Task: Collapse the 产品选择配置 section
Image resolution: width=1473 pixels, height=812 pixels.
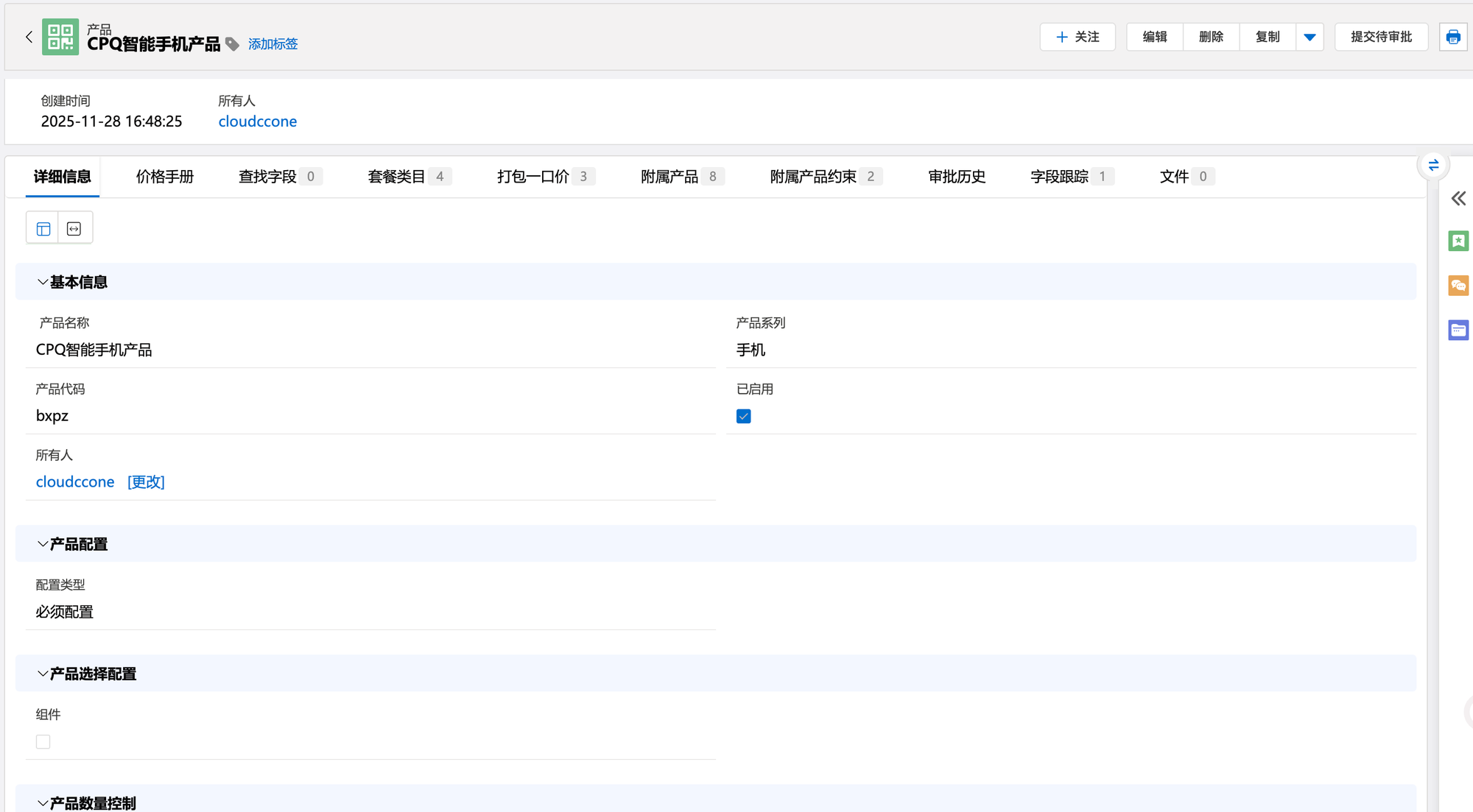Action: [x=43, y=674]
